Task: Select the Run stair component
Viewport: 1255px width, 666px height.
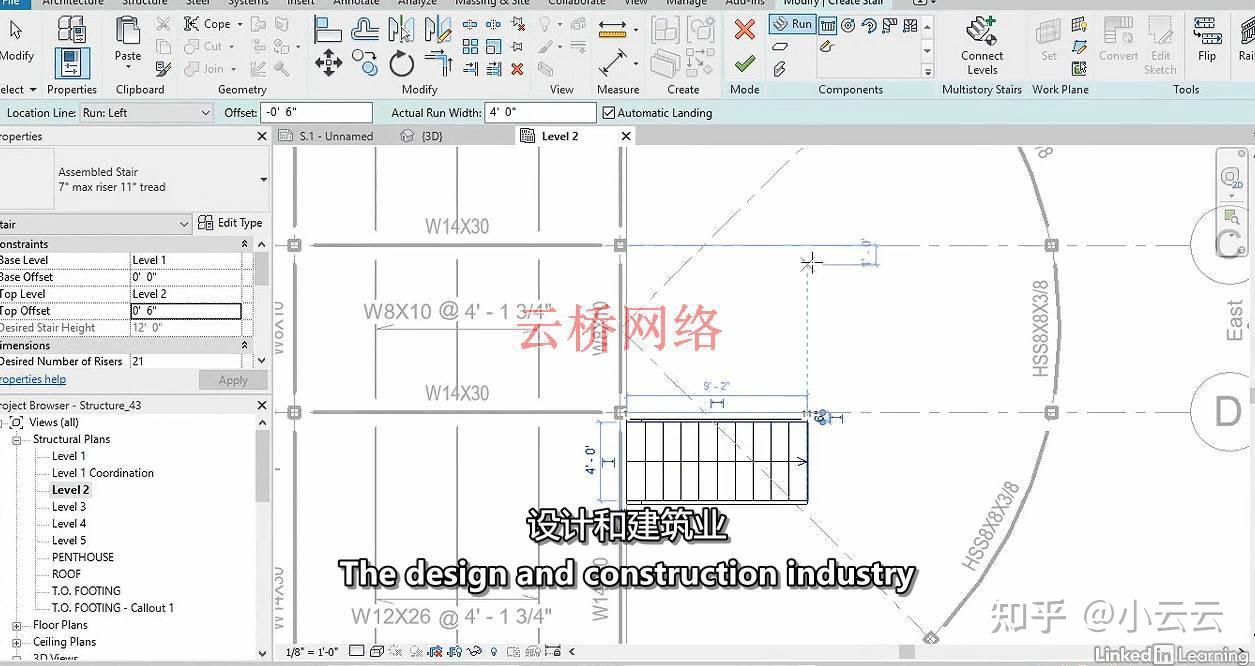Action: point(792,24)
